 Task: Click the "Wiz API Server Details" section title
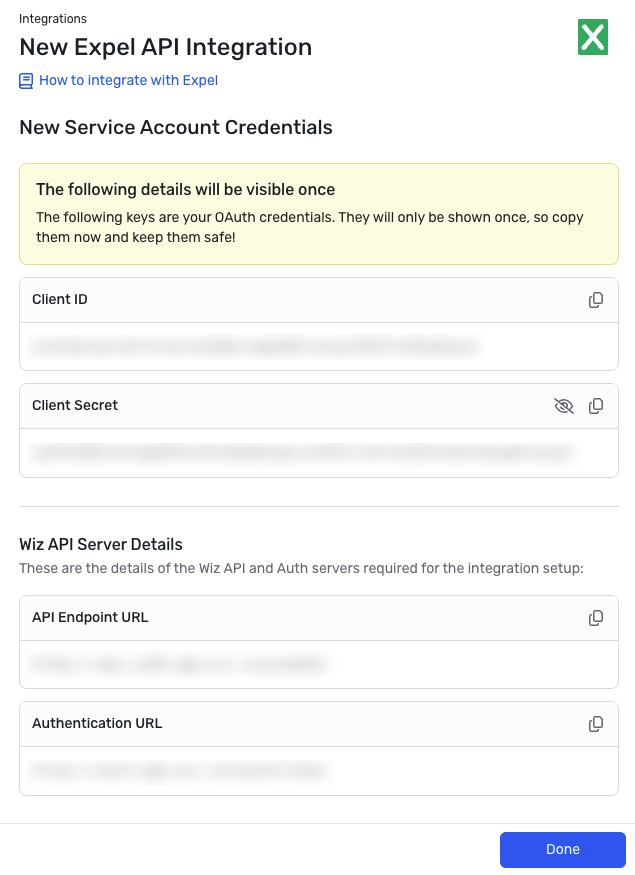coord(102,544)
